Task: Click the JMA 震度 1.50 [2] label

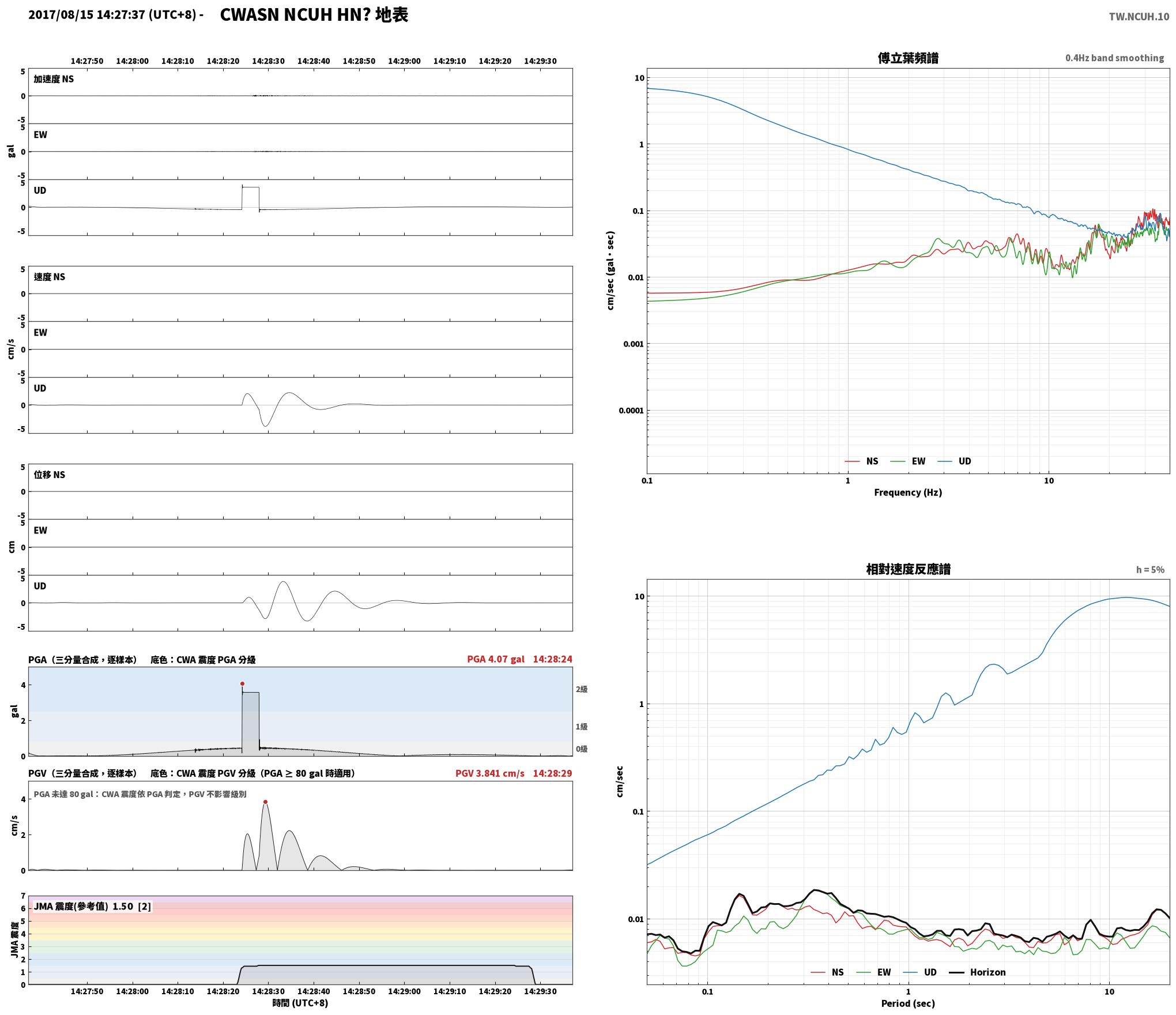Action: 92,907
